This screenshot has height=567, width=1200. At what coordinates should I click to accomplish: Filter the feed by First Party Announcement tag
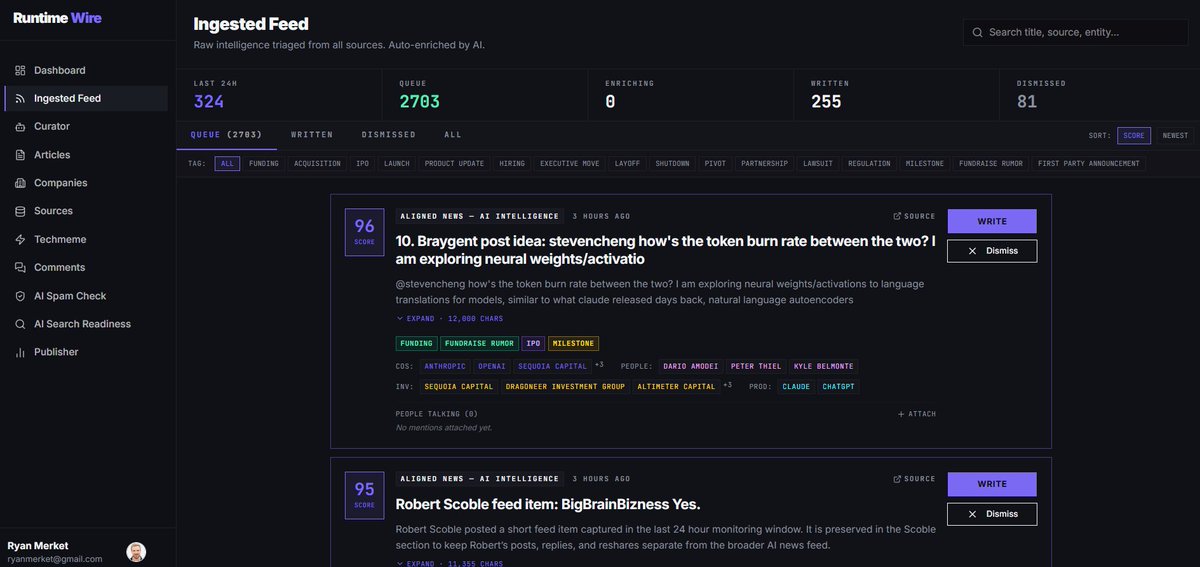coord(1090,163)
